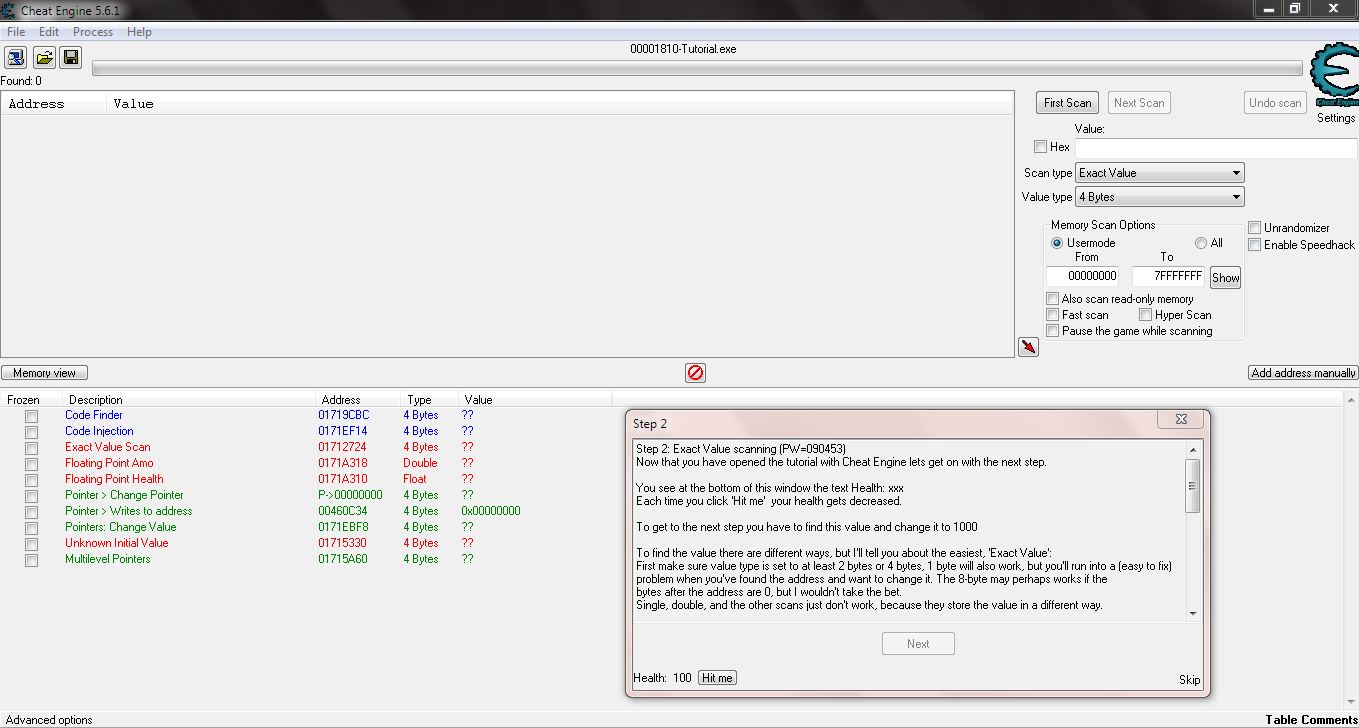Click the save floppy disk icon
The width and height of the screenshot is (1359, 728).
coord(71,57)
